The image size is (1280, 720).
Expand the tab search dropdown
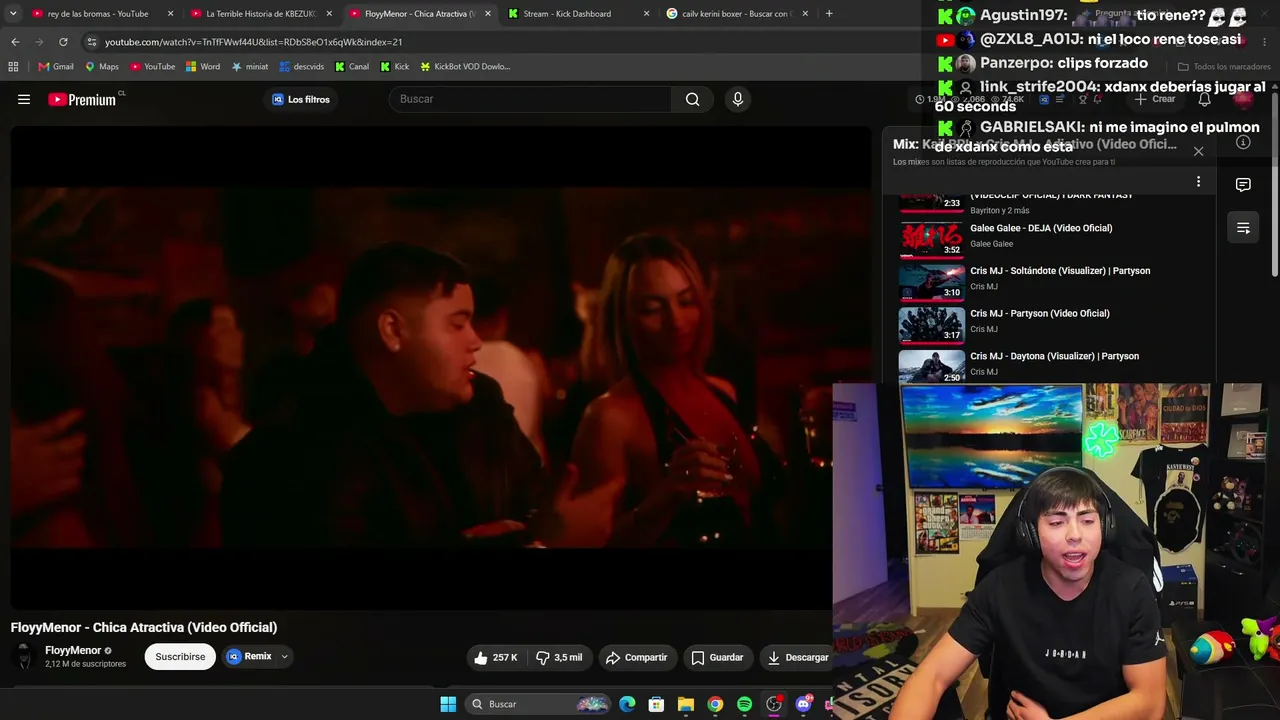pos(13,14)
